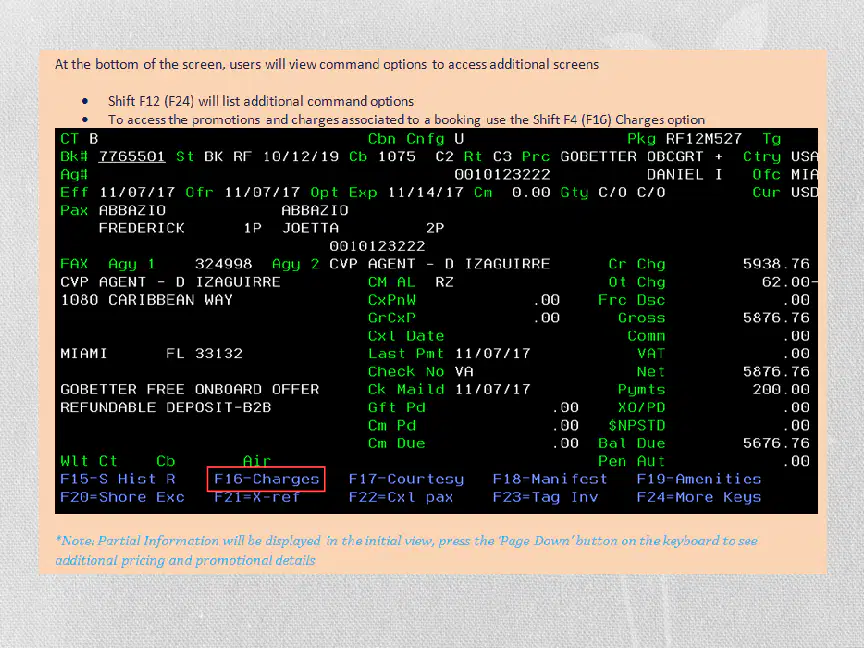
Task: Select the F19-Amenities command
Action: point(699,479)
